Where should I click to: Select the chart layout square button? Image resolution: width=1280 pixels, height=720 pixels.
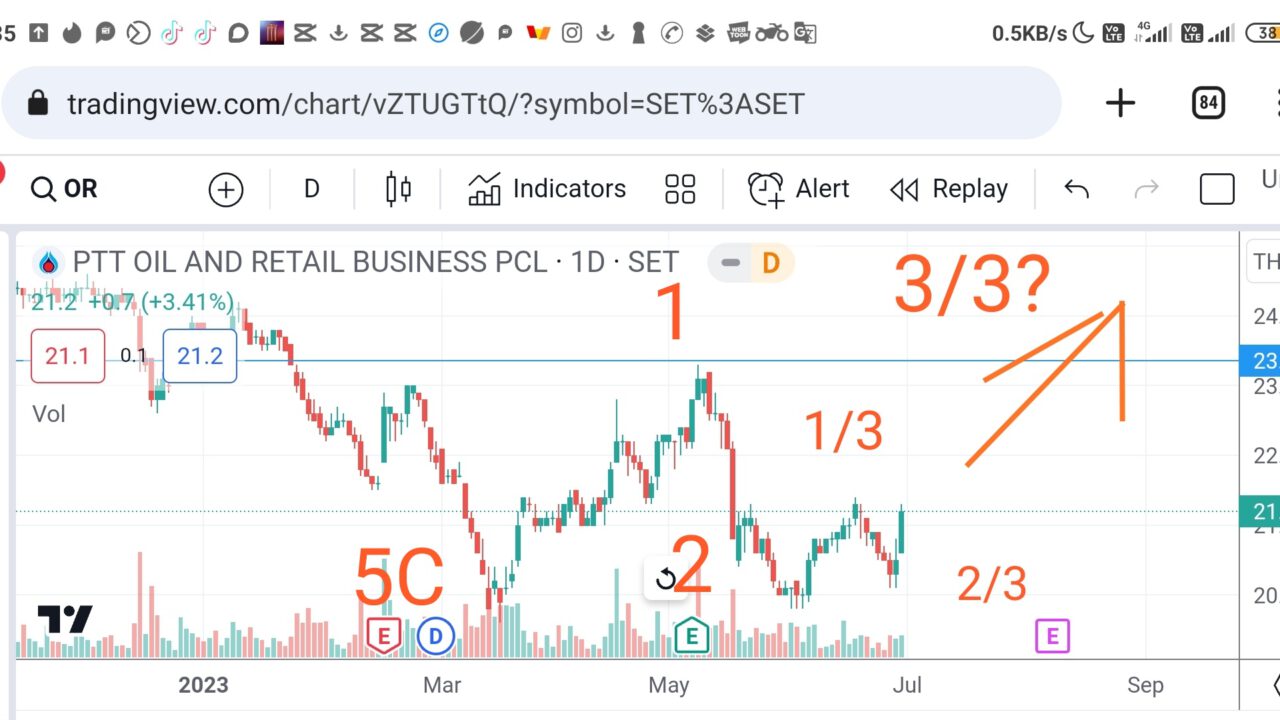(1217, 188)
